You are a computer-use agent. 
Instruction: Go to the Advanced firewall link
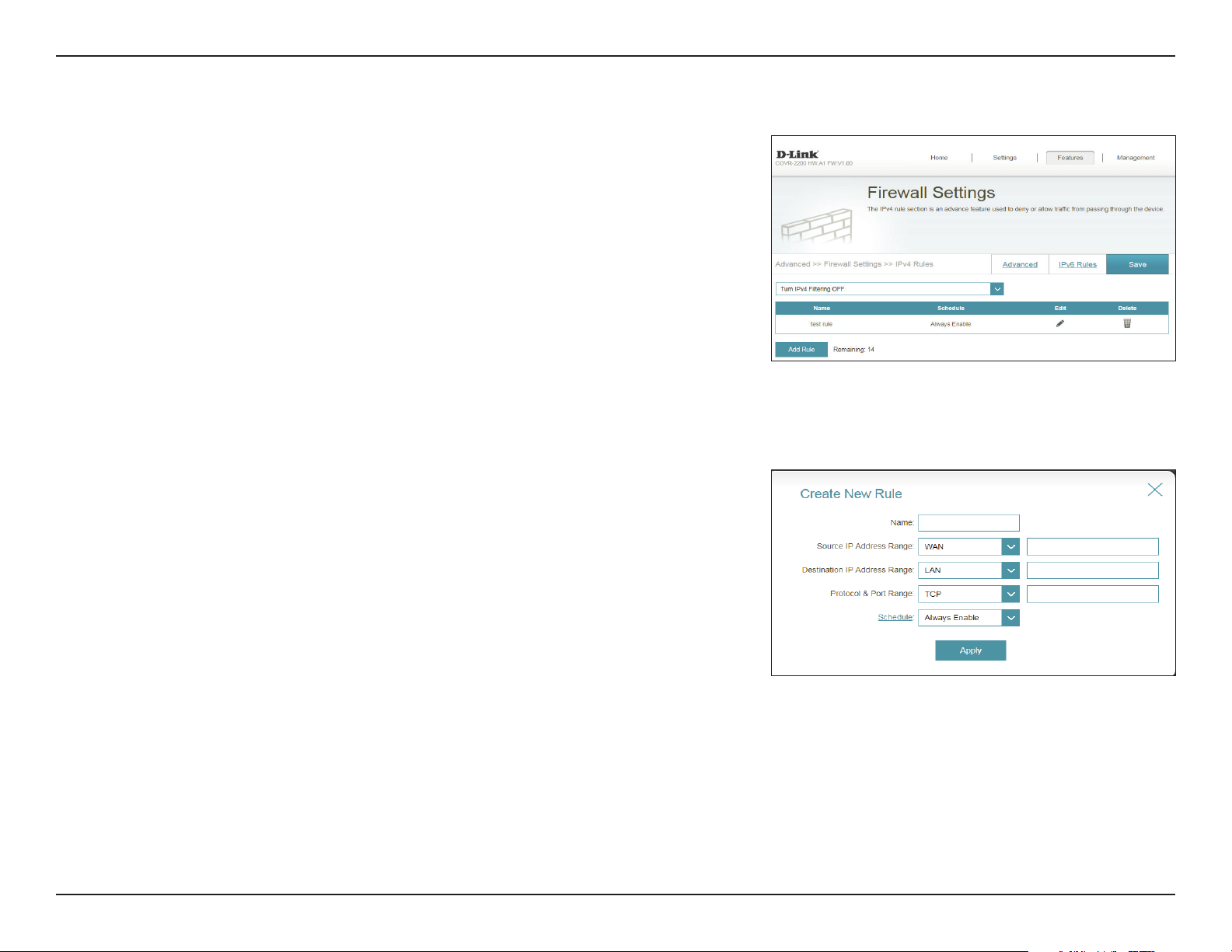click(x=1020, y=264)
